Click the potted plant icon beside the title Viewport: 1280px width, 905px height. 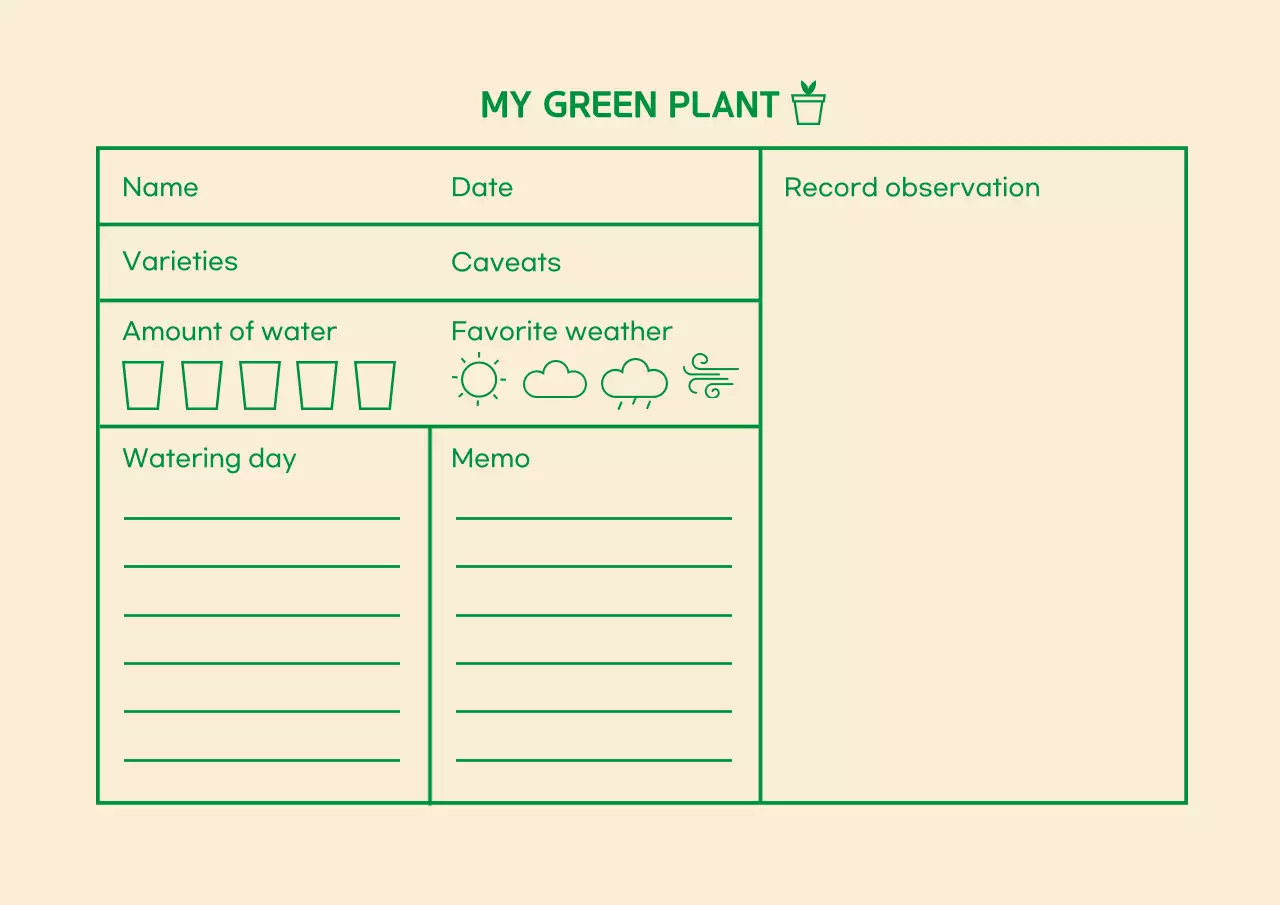(x=807, y=102)
